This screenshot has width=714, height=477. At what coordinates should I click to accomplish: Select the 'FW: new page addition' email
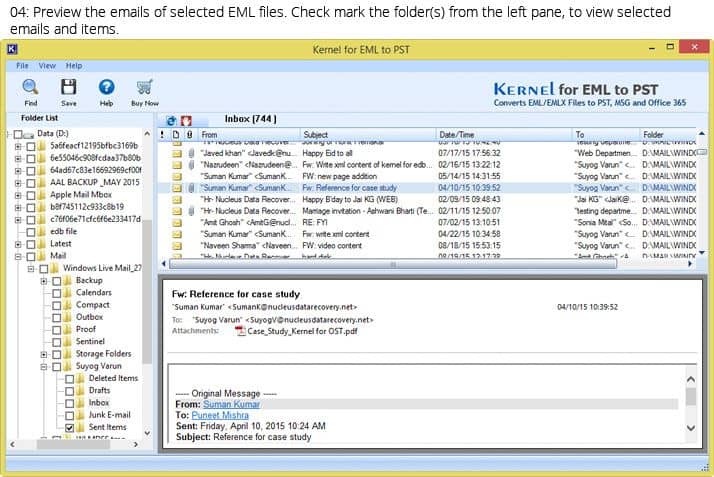pyautogui.click(x=427, y=176)
